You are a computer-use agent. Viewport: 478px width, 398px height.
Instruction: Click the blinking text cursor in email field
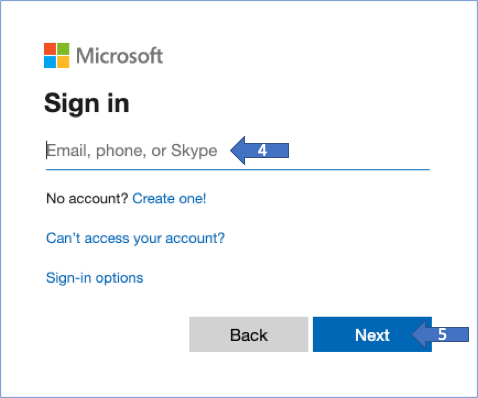tap(47, 150)
